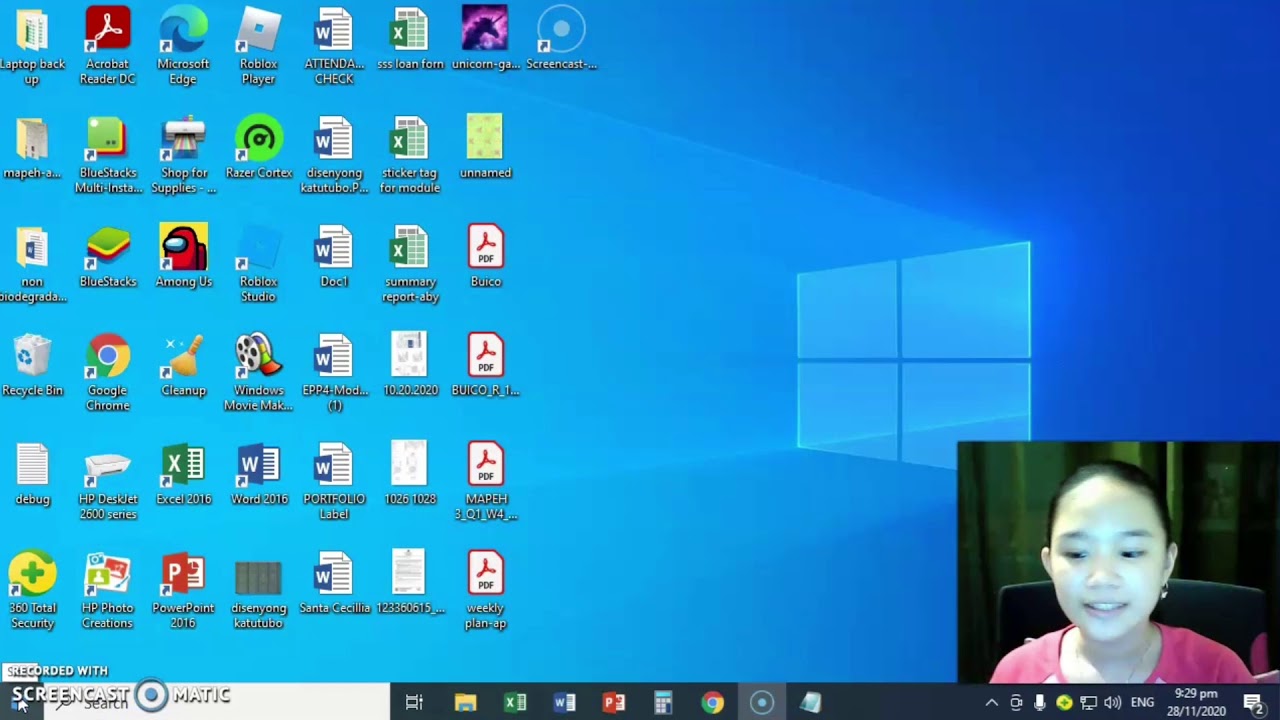Open File Explorer from the taskbar

point(465,702)
